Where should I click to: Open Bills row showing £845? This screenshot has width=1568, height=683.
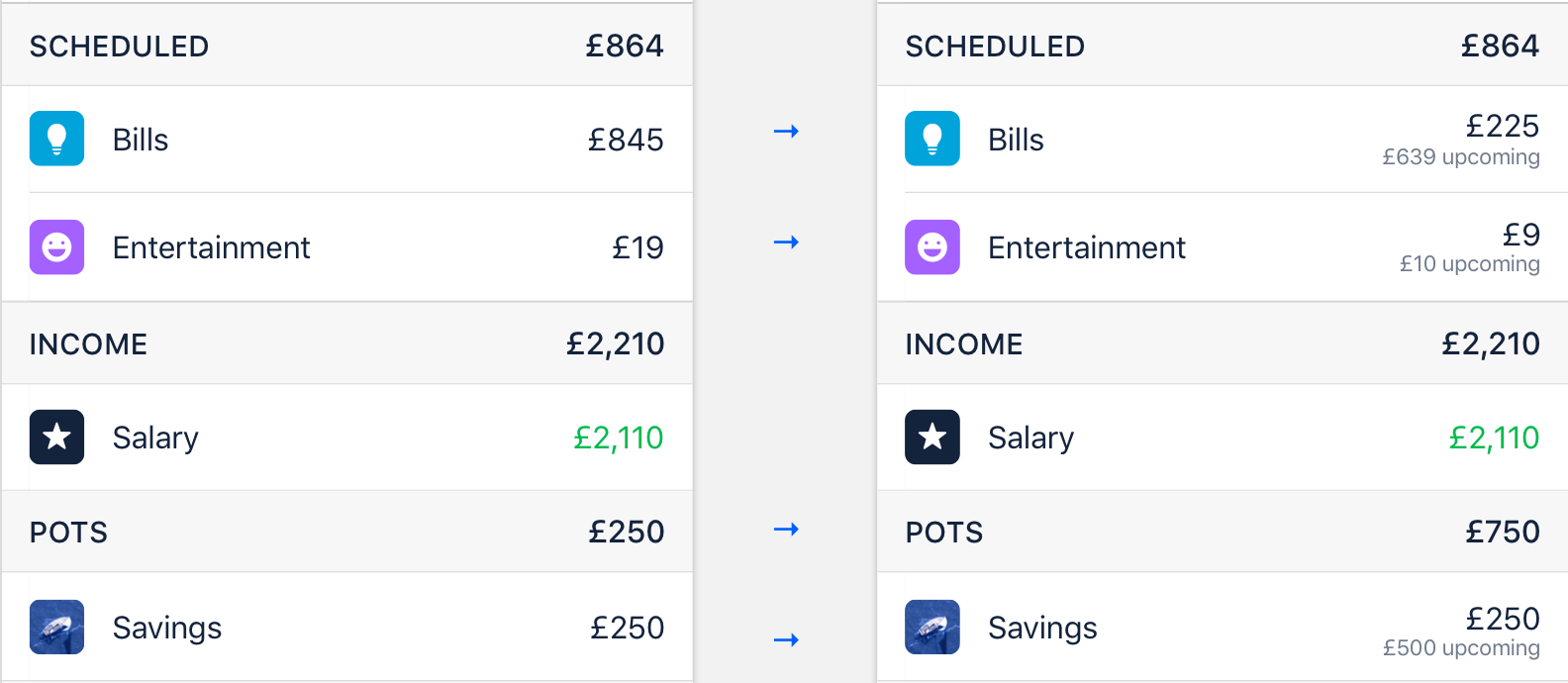tap(346, 140)
